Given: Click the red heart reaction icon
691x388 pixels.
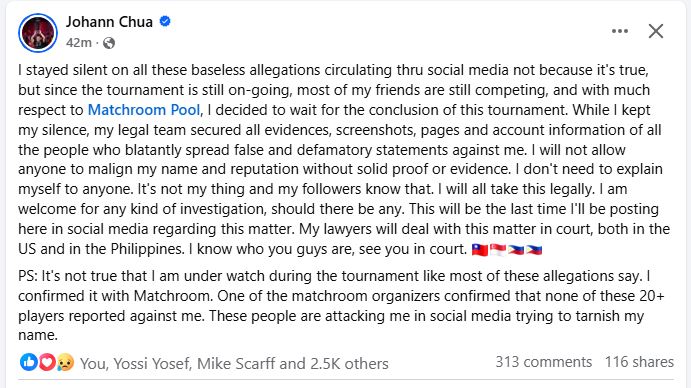Looking at the screenshot, I should (47, 362).
